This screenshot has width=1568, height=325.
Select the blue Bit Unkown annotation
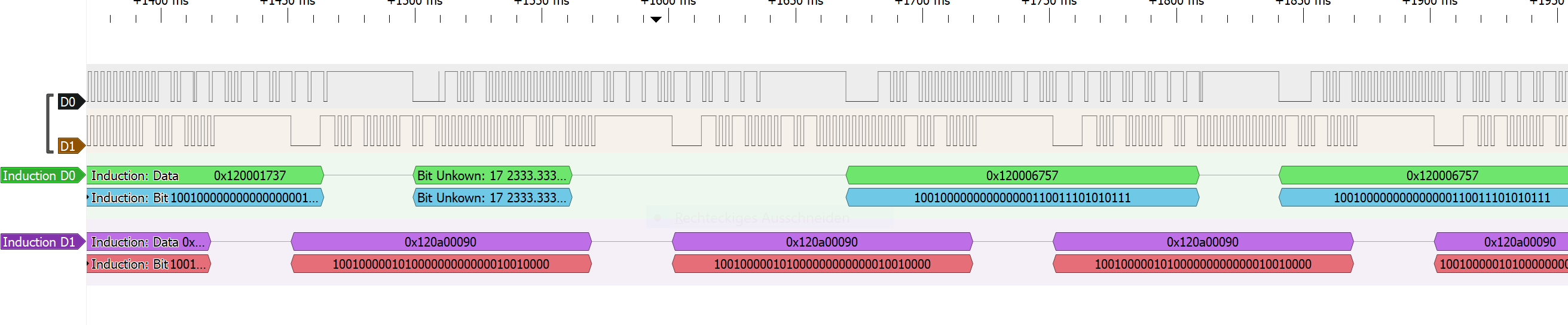pyautogui.click(x=492, y=198)
